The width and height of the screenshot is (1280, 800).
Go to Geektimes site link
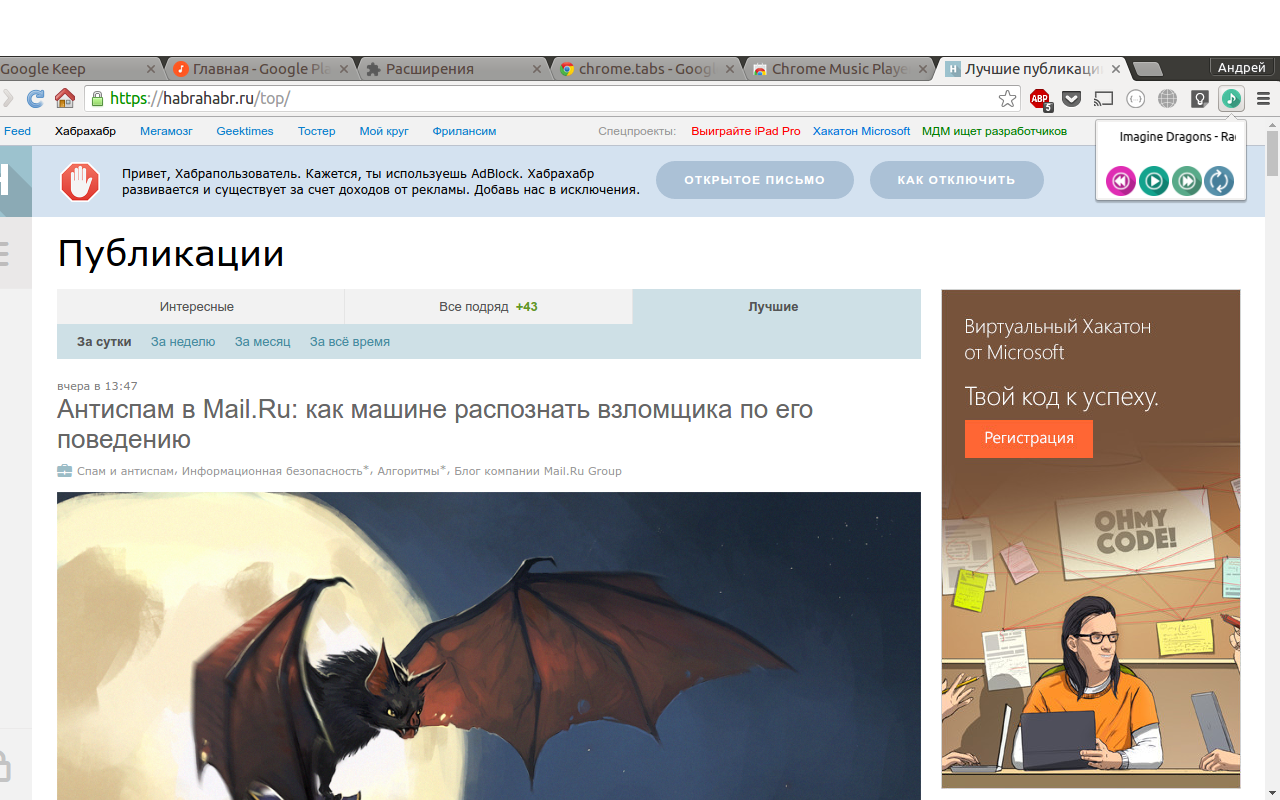click(245, 131)
